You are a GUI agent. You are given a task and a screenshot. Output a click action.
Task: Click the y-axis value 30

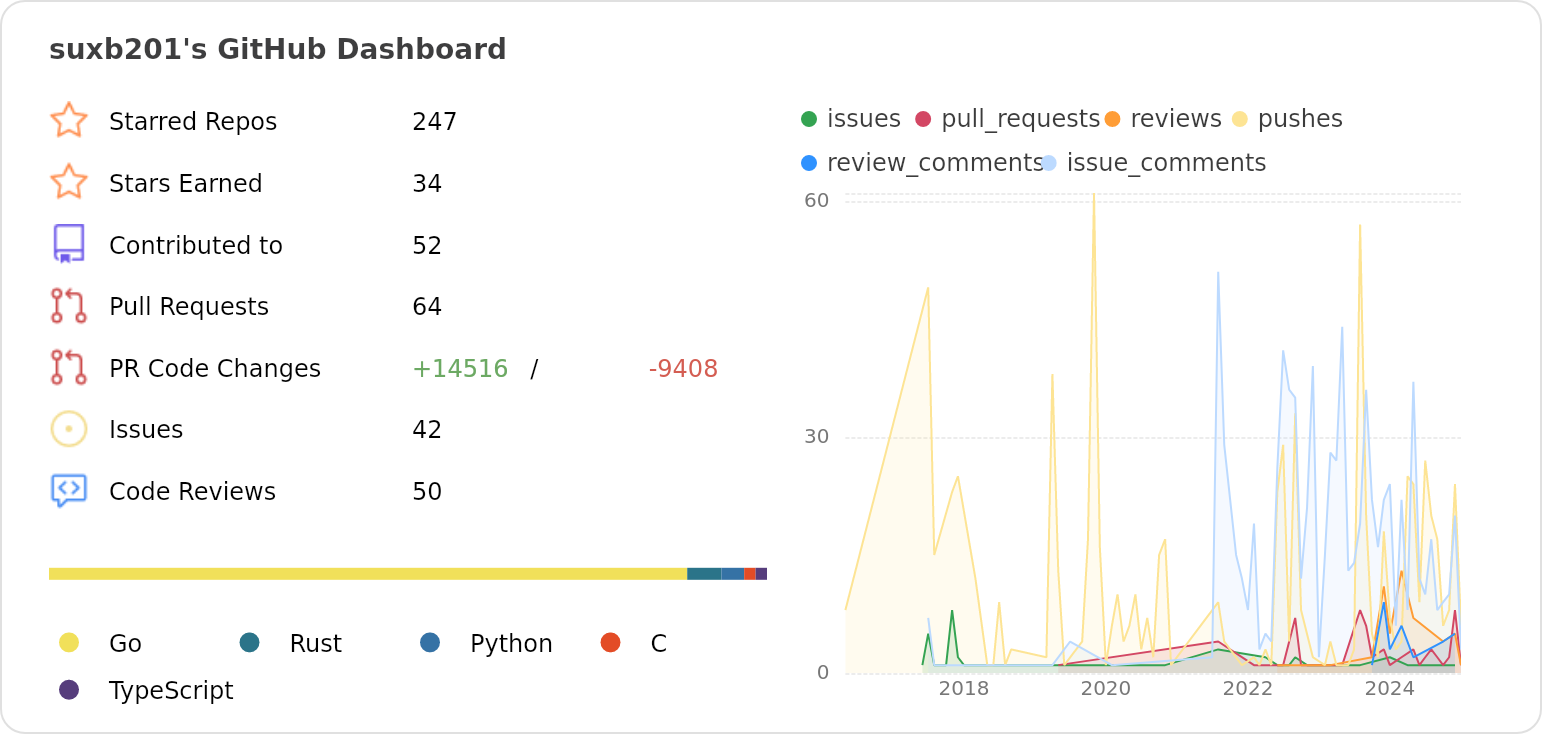point(817,437)
